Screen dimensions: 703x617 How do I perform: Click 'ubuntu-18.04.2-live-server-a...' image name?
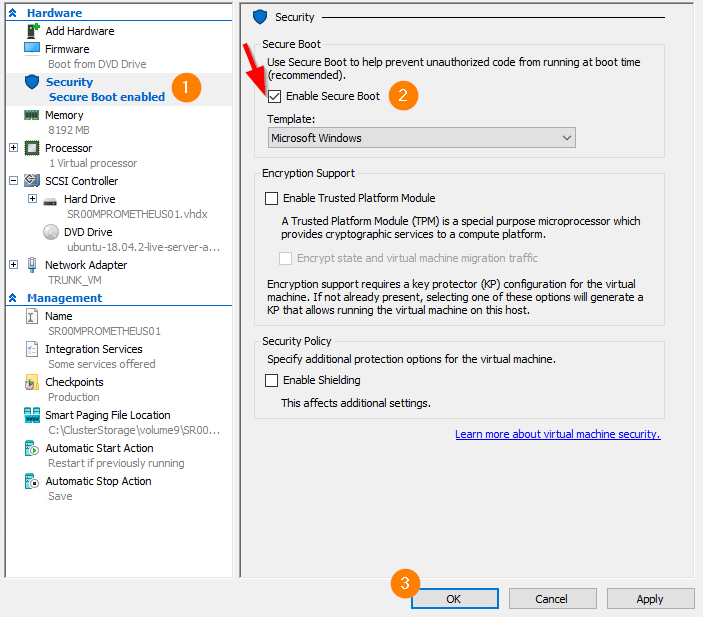[x=143, y=247]
